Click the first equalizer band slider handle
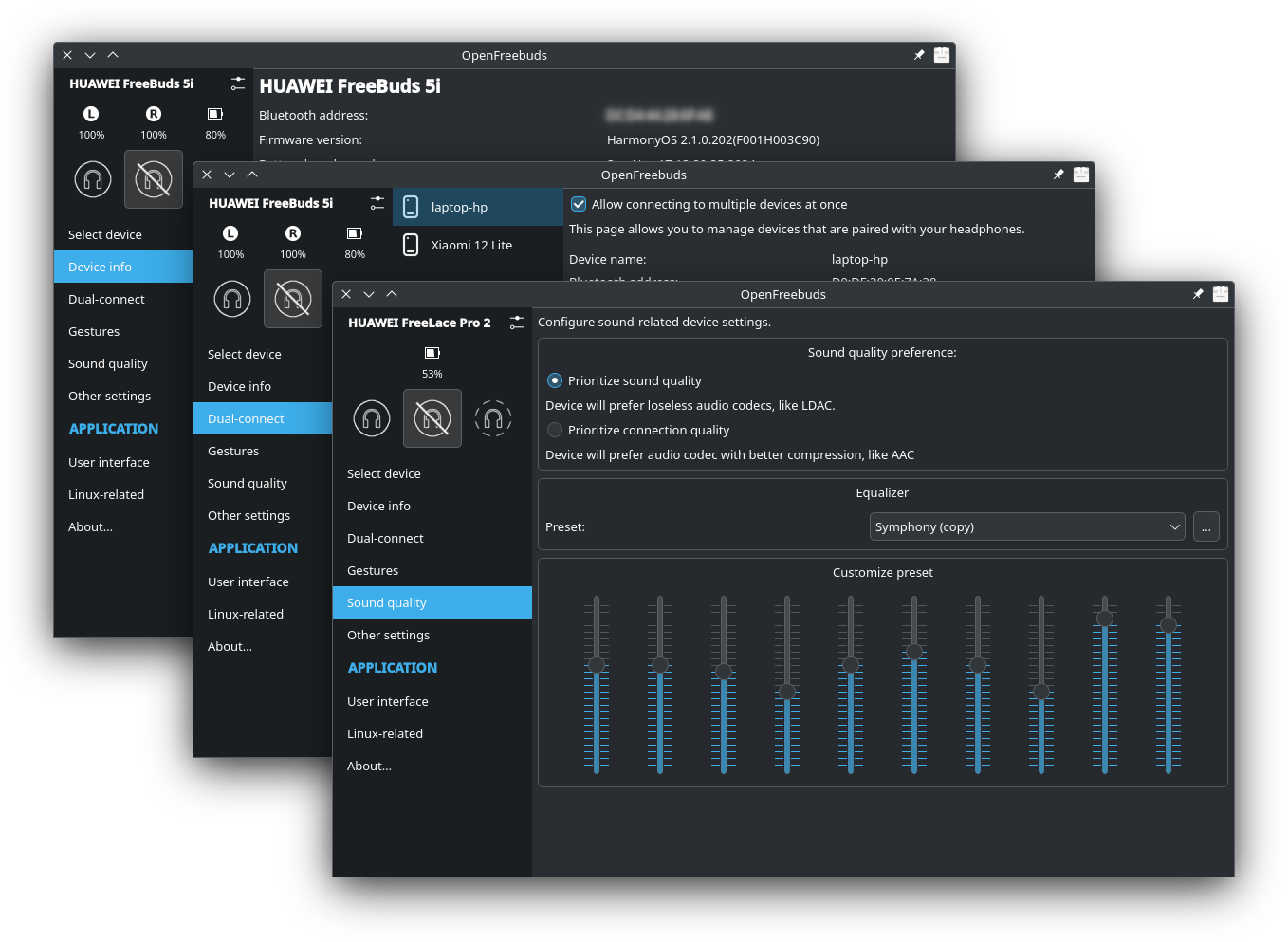The width and height of the screenshot is (1288, 942). pyautogui.click(x=597, y=665)
